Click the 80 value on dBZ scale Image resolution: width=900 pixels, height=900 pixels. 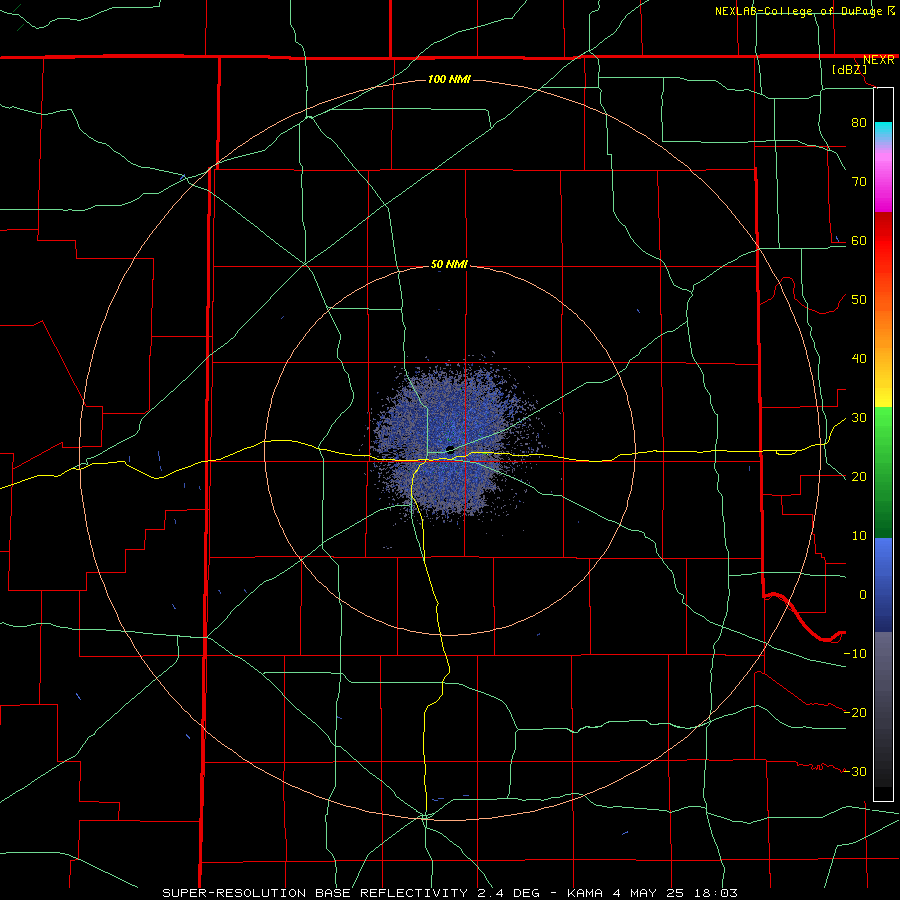tap(859, 122)
